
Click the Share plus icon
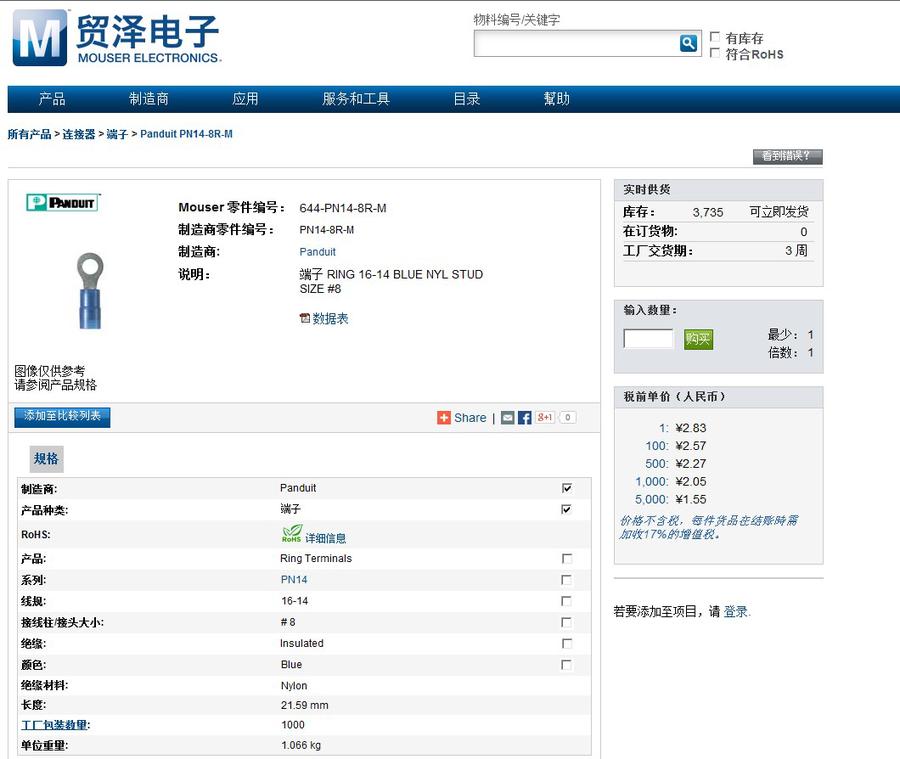pos(444,418)
